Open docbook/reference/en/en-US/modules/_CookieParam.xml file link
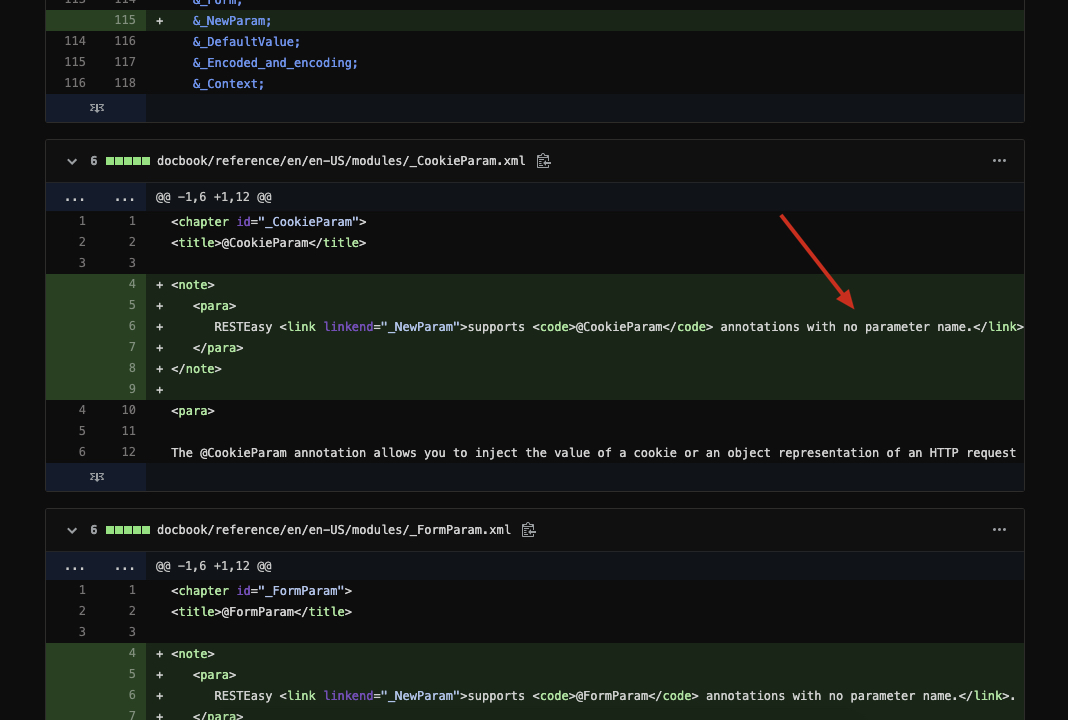This screenshot has height=720, width=1068. (x=341, y=161)
